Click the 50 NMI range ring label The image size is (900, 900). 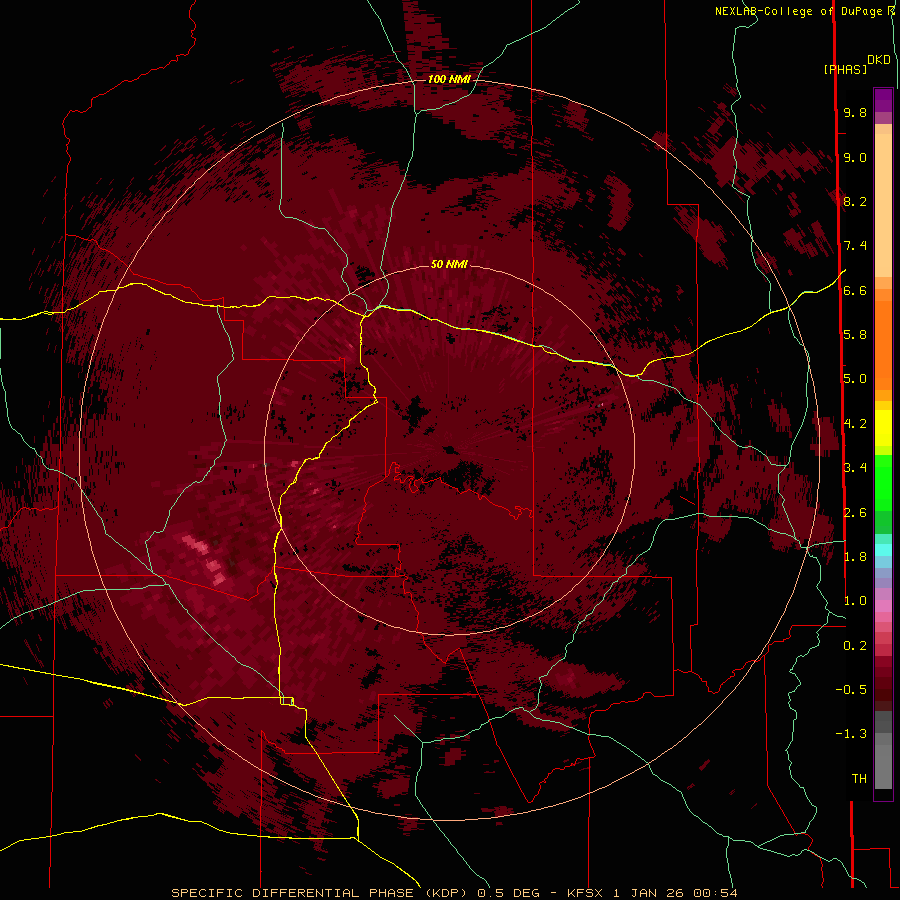coord(449,264)
